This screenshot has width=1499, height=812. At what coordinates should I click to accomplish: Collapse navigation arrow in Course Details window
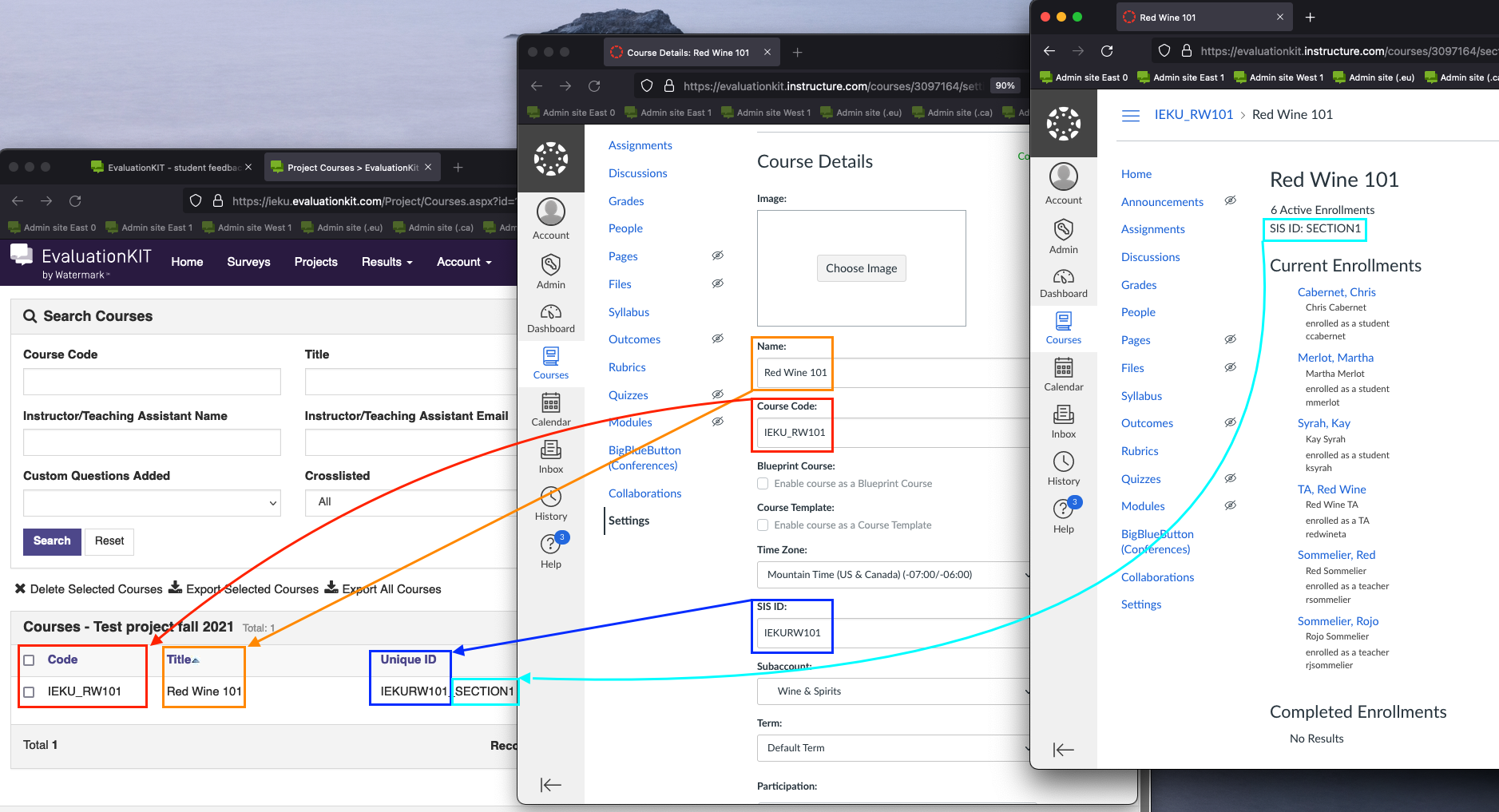click(x=551, y=785)
